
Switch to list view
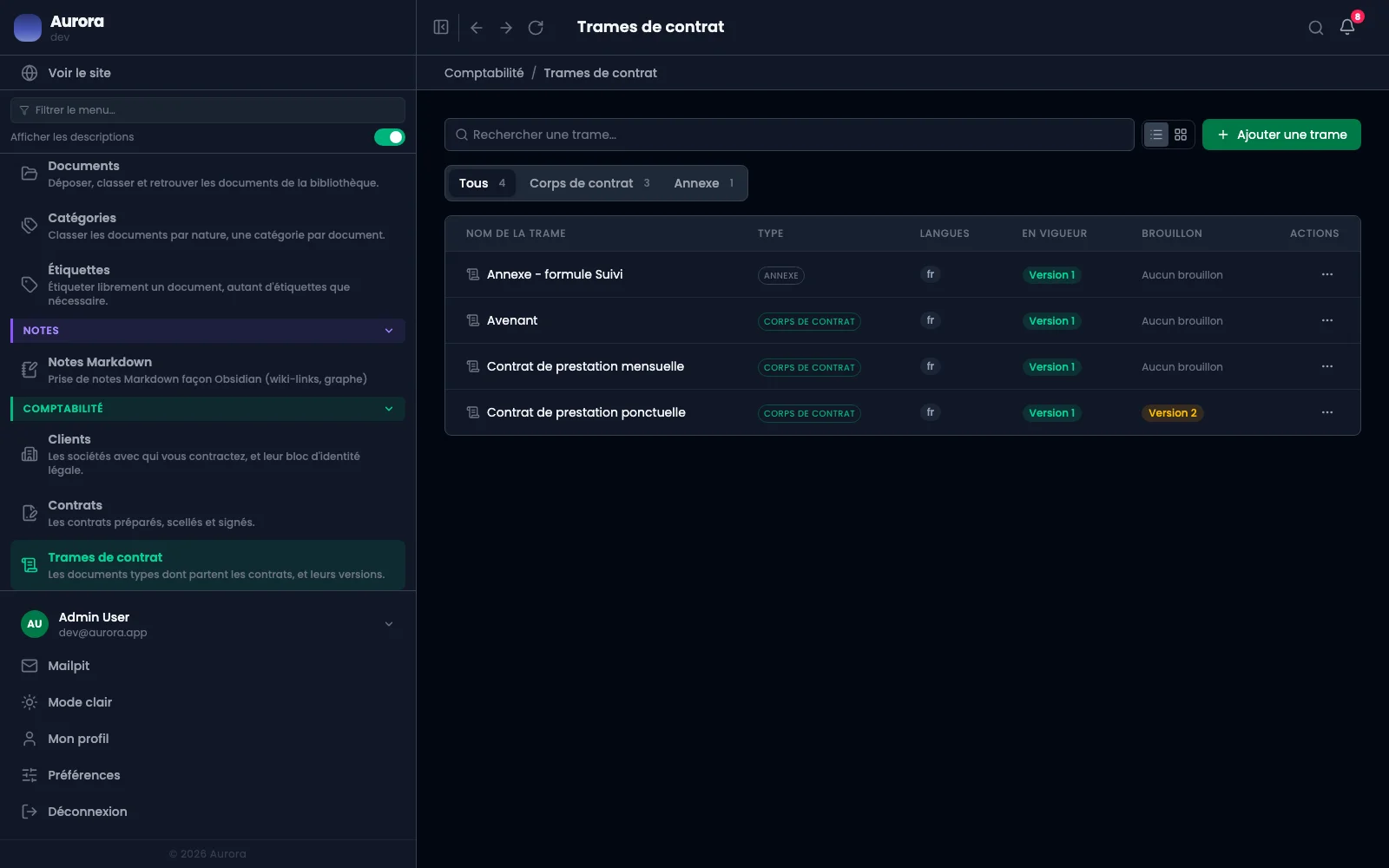1156,135
